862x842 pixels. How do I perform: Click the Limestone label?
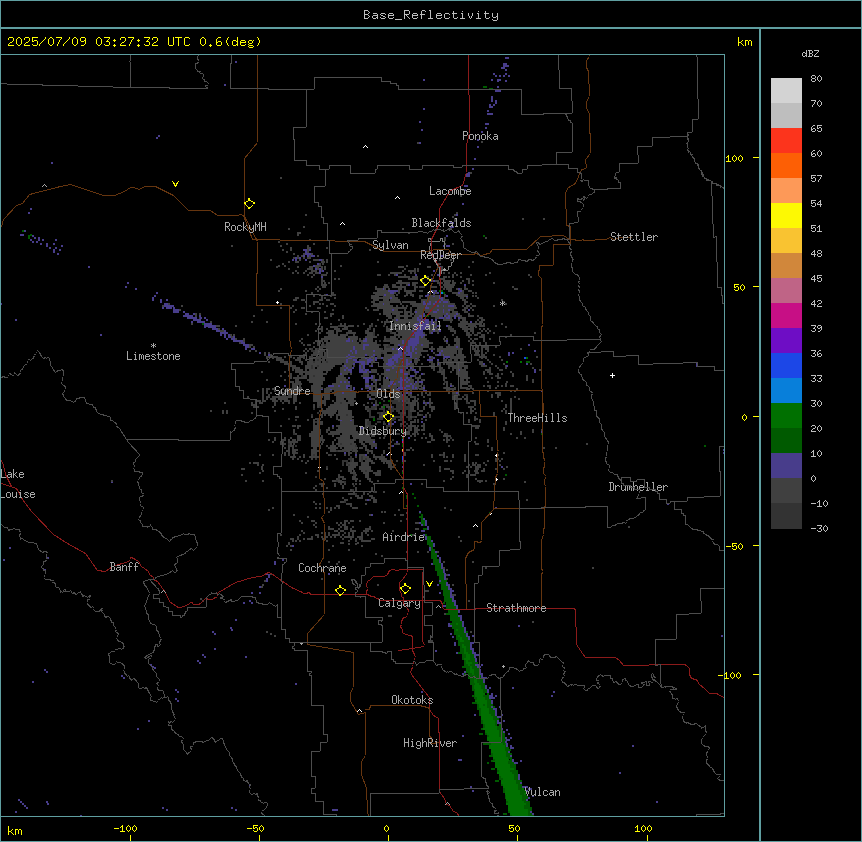point(153,356)
